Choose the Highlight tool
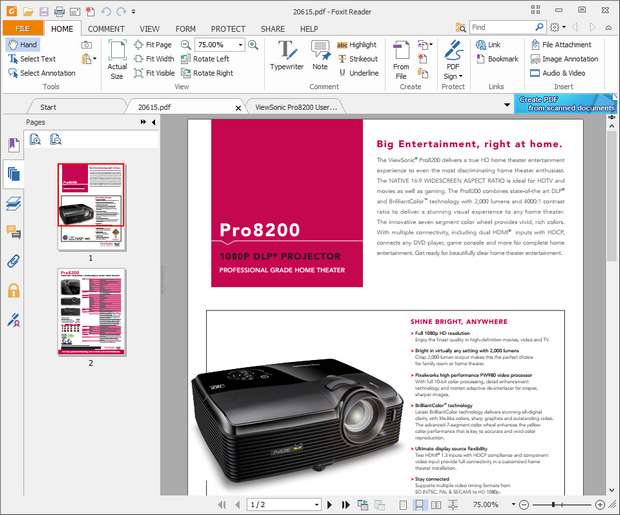The height and width of the screenshot is (515, 620). pos(357,44)
